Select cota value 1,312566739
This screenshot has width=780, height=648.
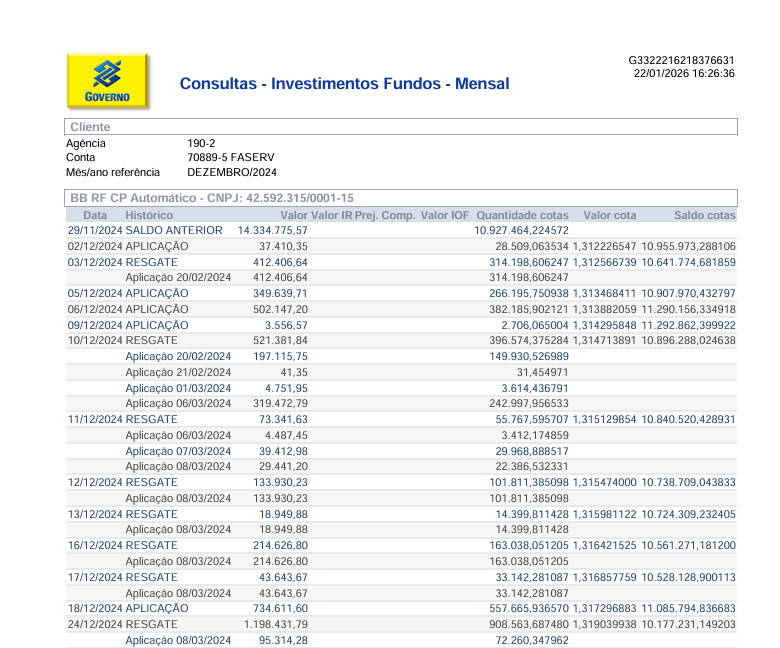604,262
